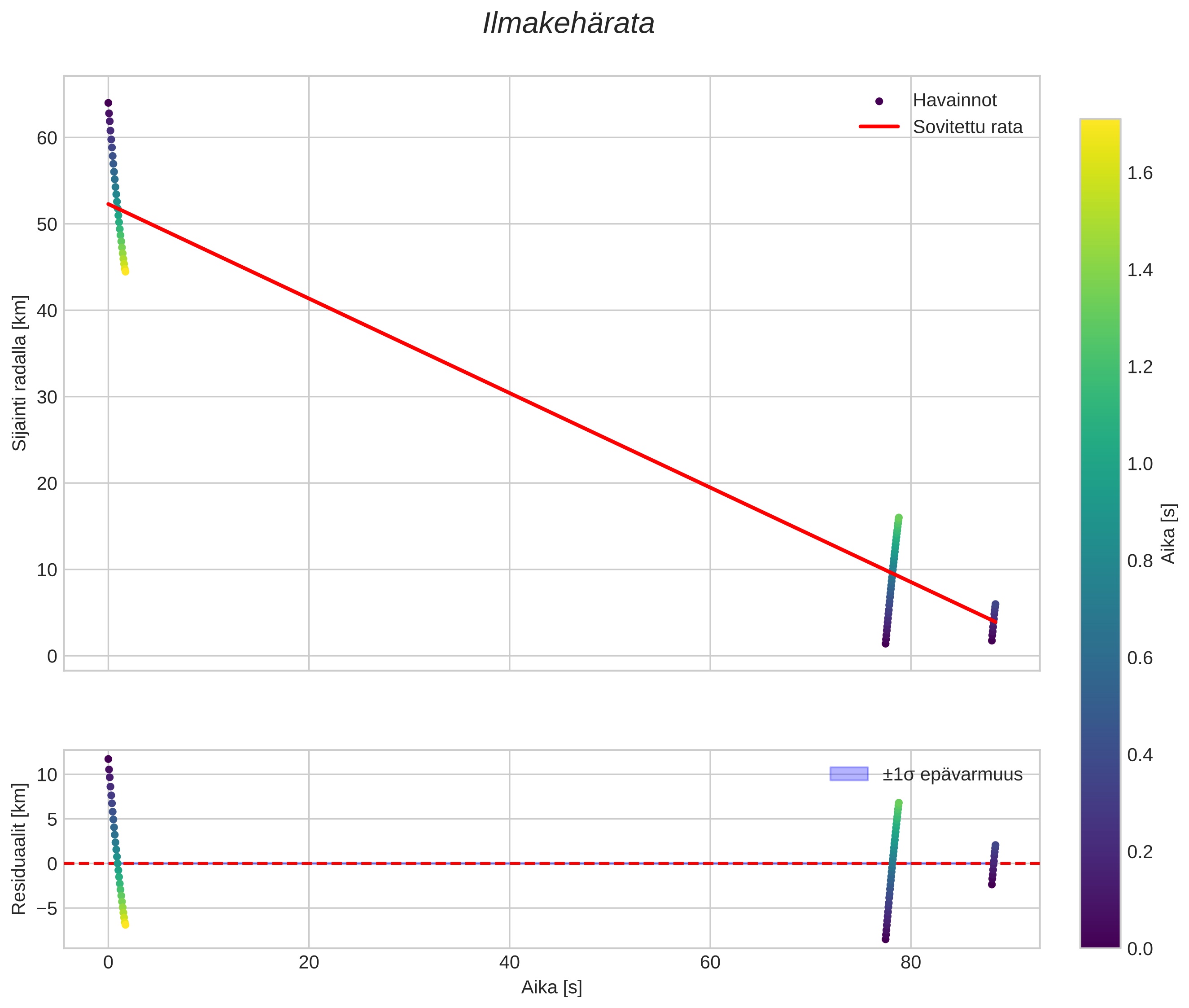
Task: Click the Havainnot legend label
Action: pyautogui.click(x=954, y=101)
